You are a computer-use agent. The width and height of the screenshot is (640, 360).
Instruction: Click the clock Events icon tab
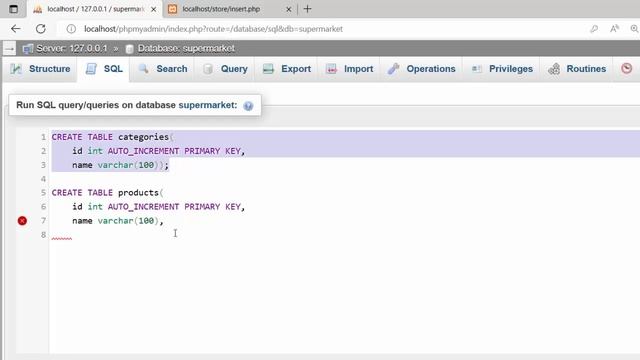pos(627,69)
